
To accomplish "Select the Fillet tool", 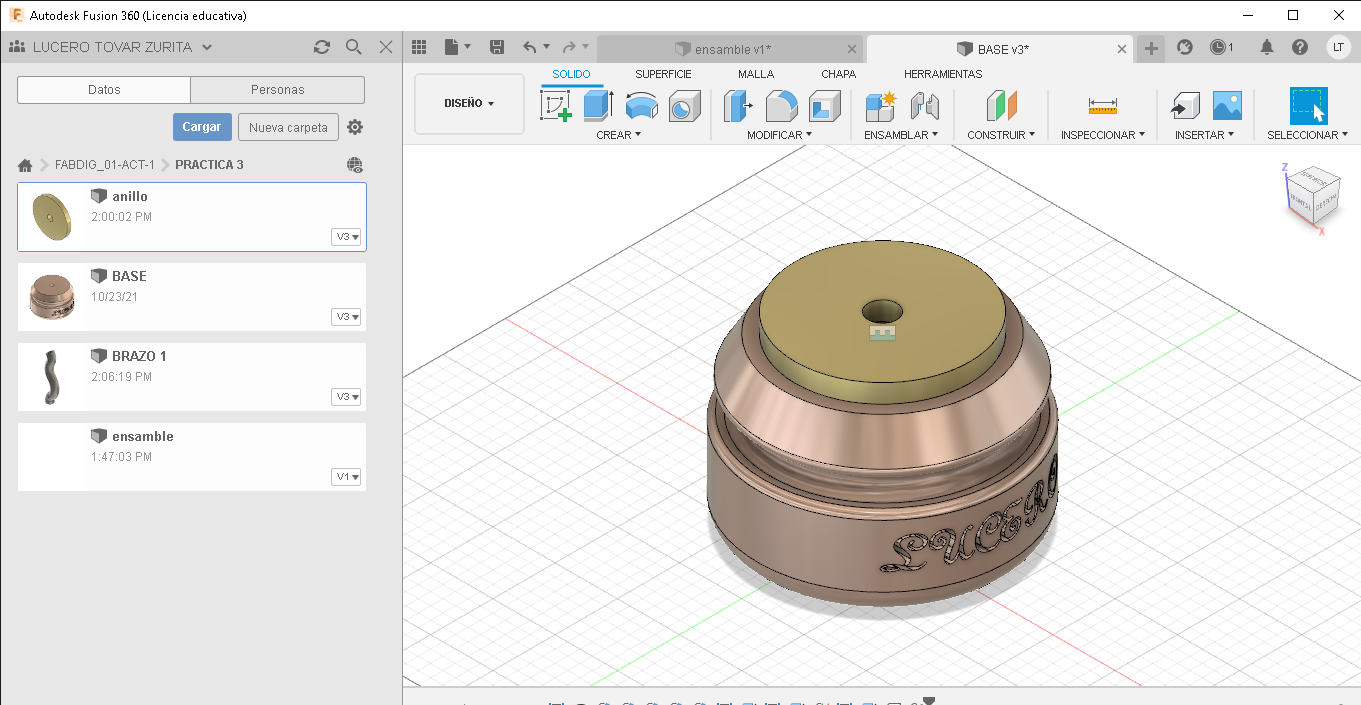I will [781, 106].
